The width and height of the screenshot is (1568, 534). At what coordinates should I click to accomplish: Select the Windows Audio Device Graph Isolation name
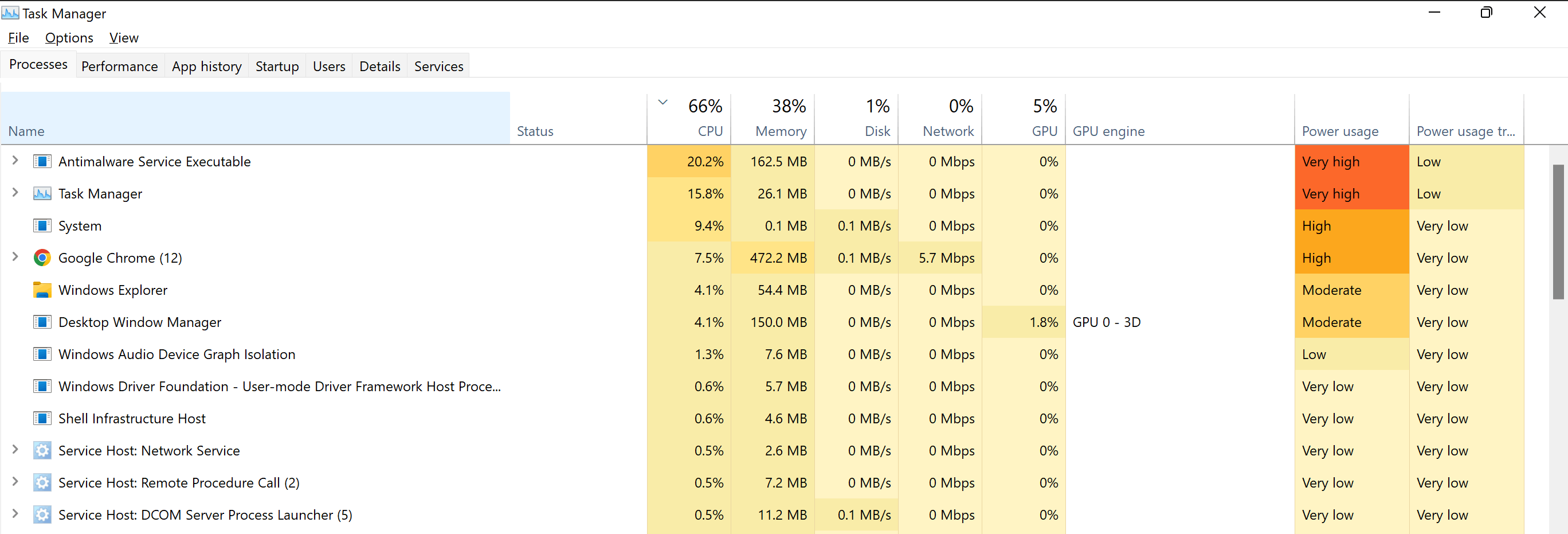point(177,355)
